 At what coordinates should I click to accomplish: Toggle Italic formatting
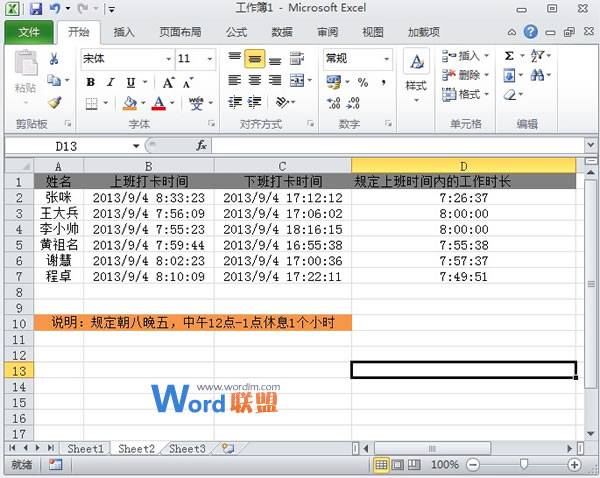pyautogui.click(x=109, y=82)
